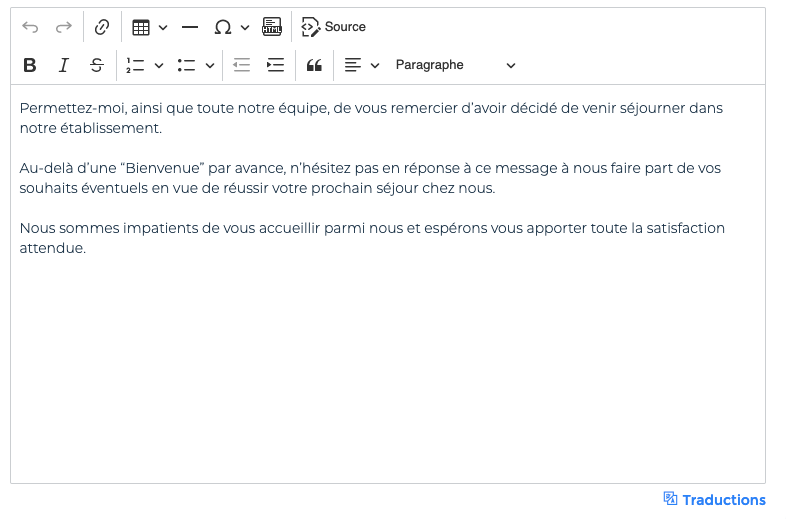This screenshot has height=519, width=786.
Task: Open the special characters omega icon
Action: click(x=223, y=27)
